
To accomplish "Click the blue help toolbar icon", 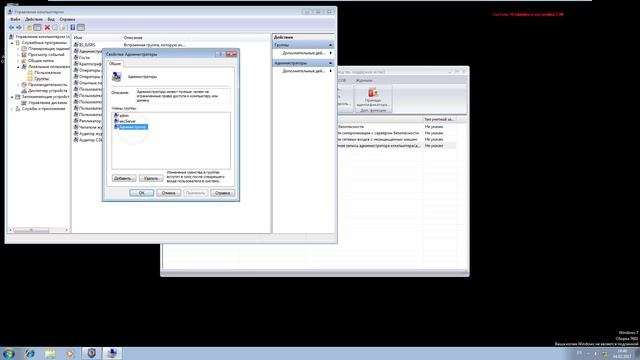I will 73,27.
